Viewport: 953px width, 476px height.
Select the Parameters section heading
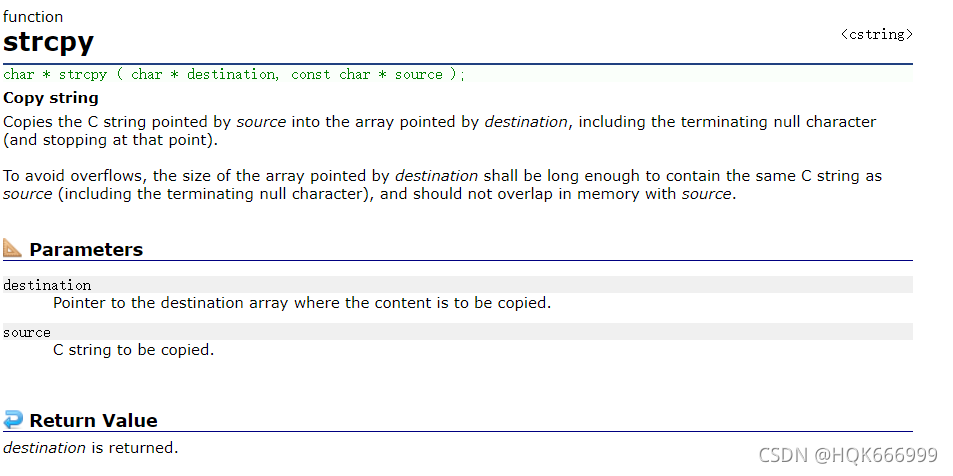point(86,249)
